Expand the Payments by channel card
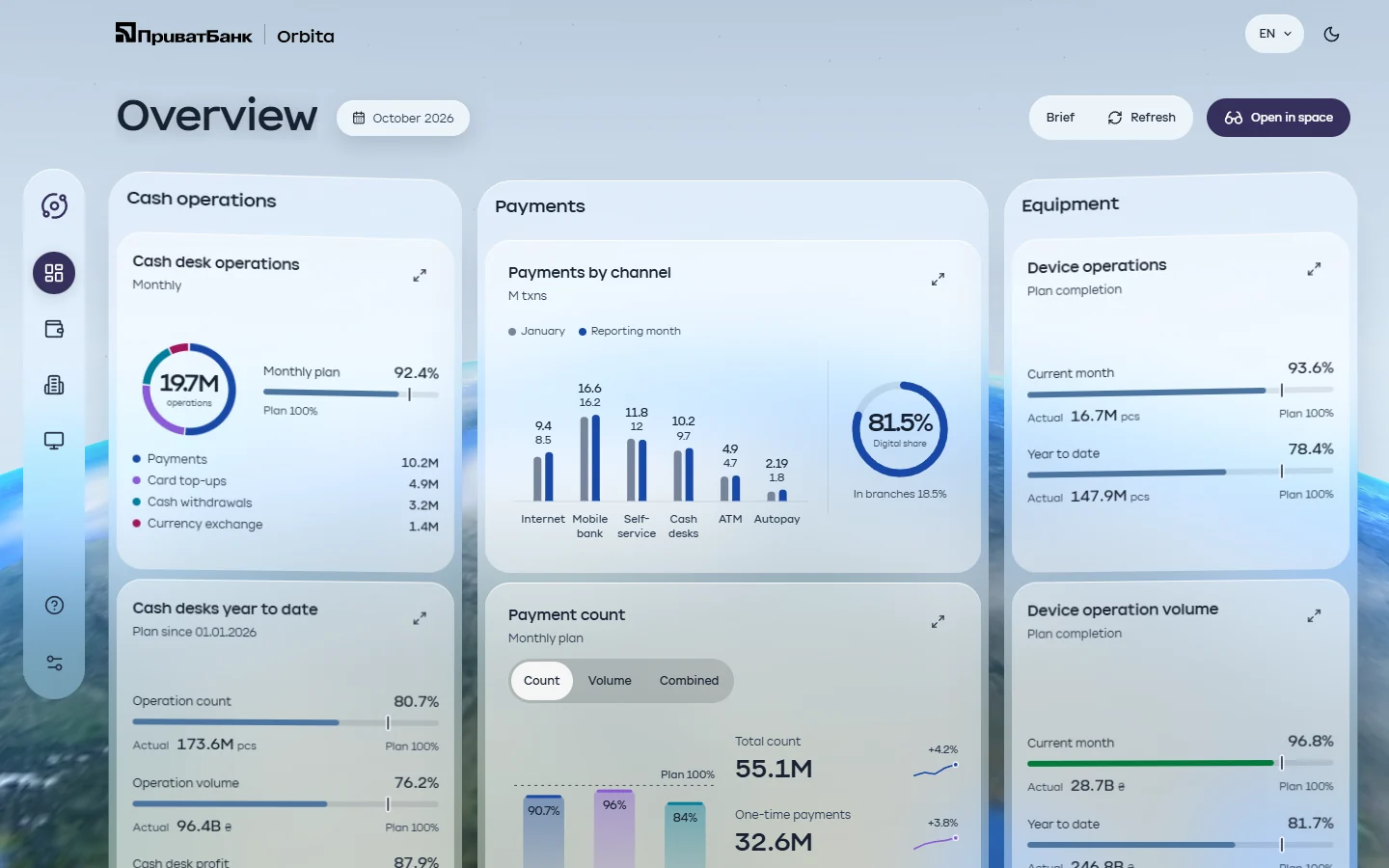This screenshot has height=868, width=1389. (x=938, y=280)
